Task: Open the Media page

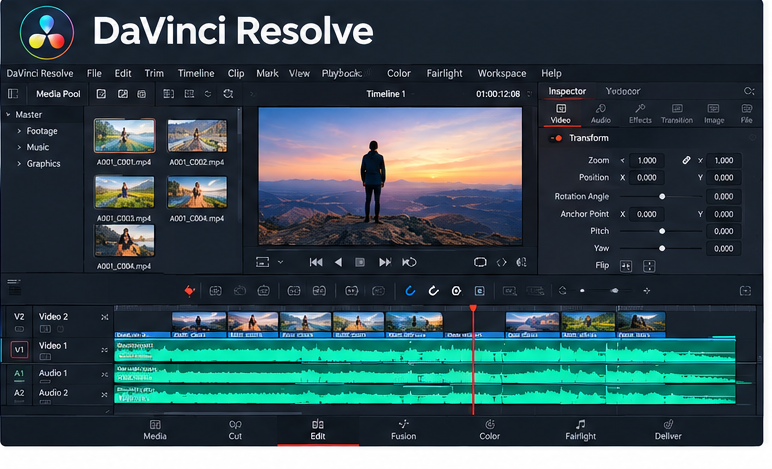Action: click(155, 430)
